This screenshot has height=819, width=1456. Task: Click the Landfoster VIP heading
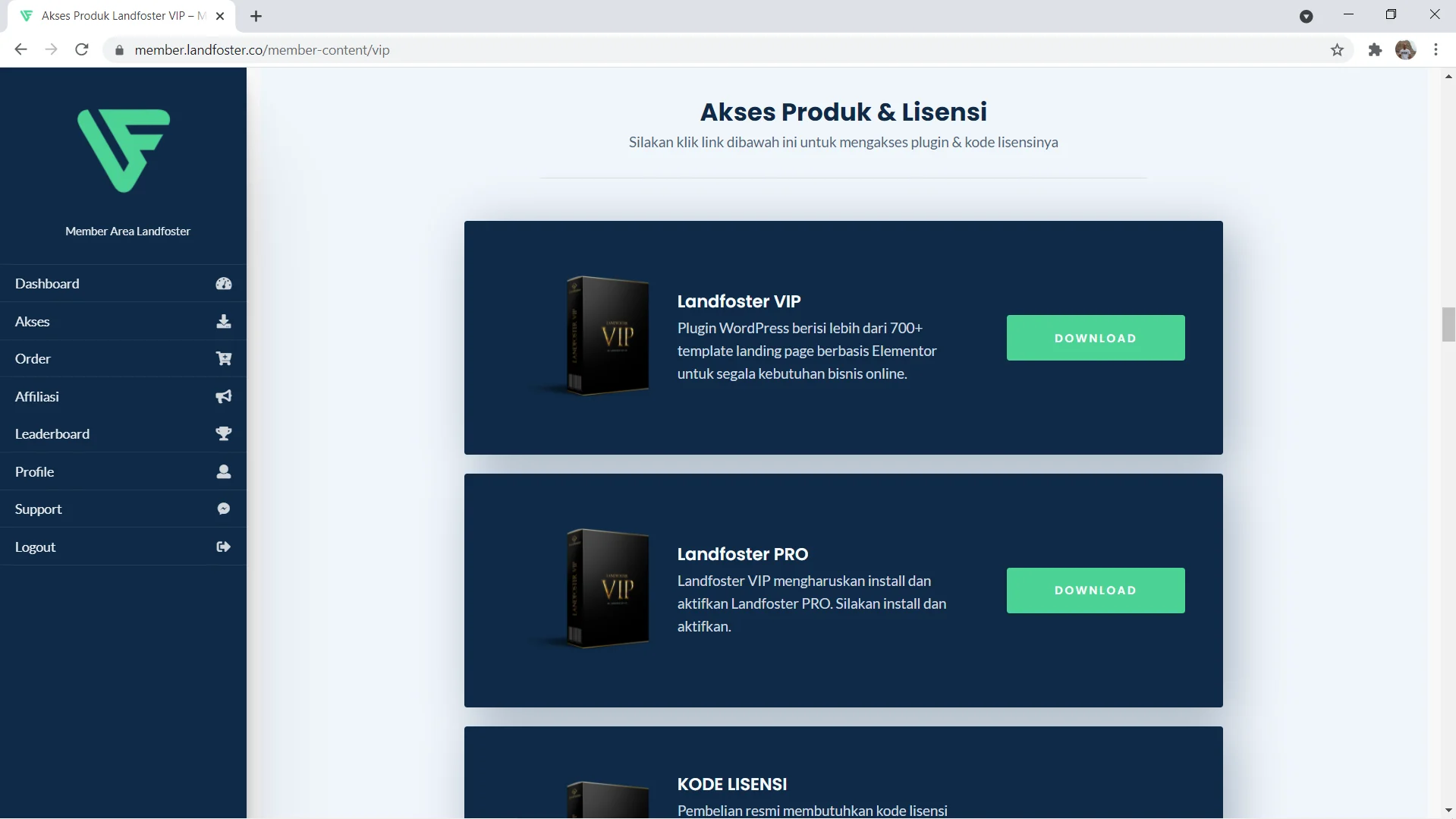(x=739, y=301)
